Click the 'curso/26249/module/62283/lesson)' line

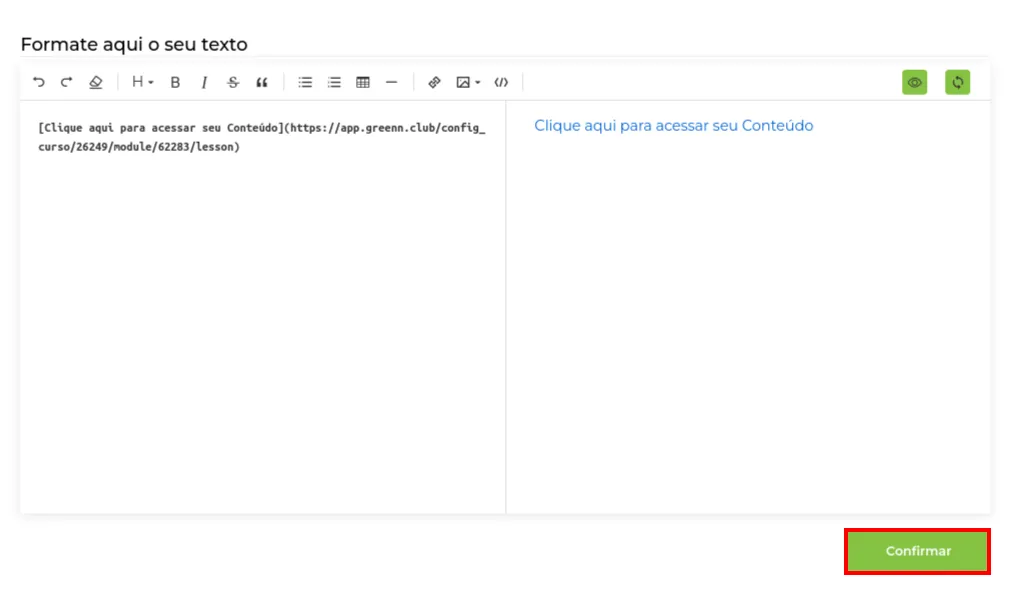coord(139,147)
